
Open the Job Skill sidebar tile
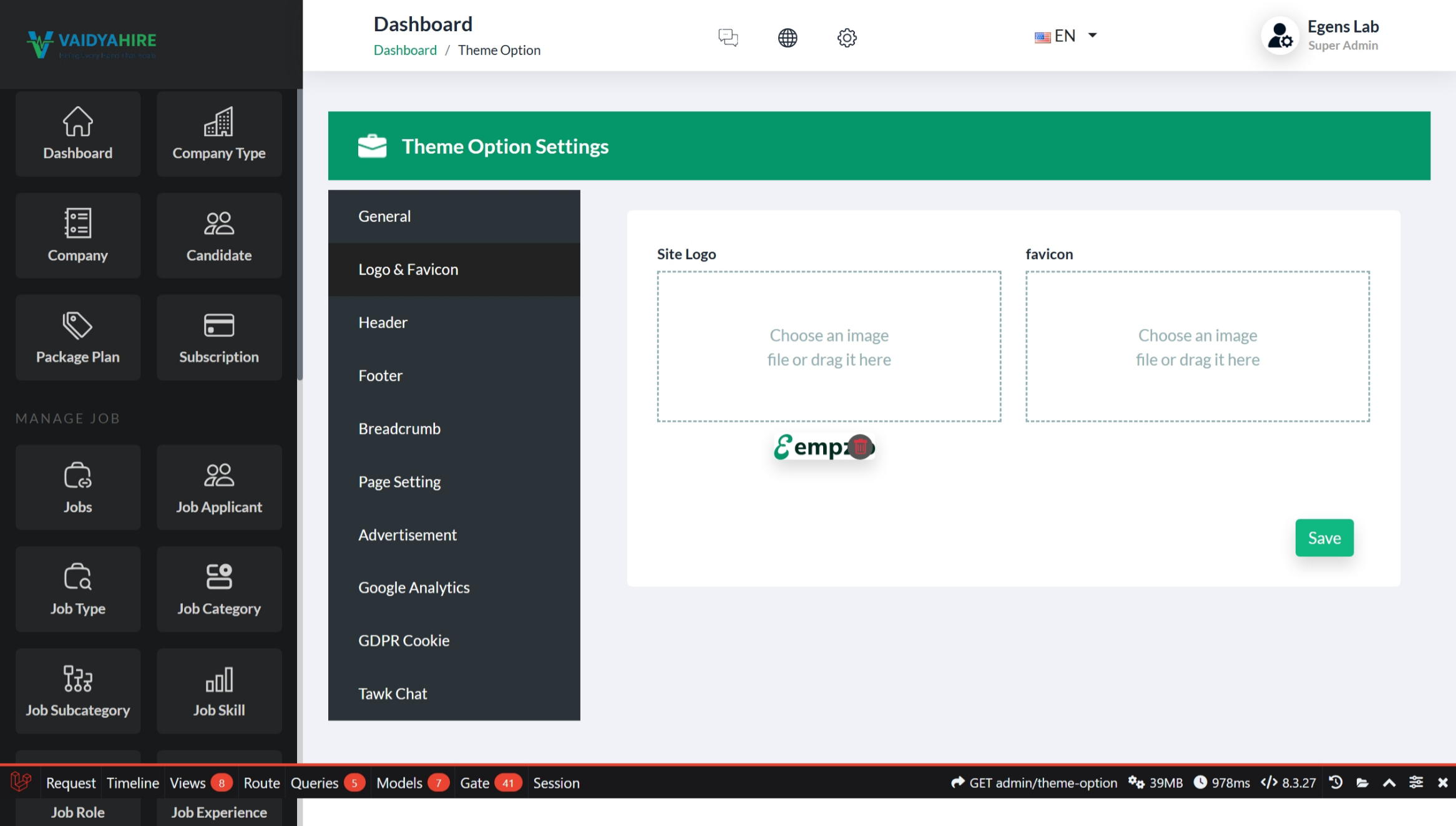tap(219, 691)
